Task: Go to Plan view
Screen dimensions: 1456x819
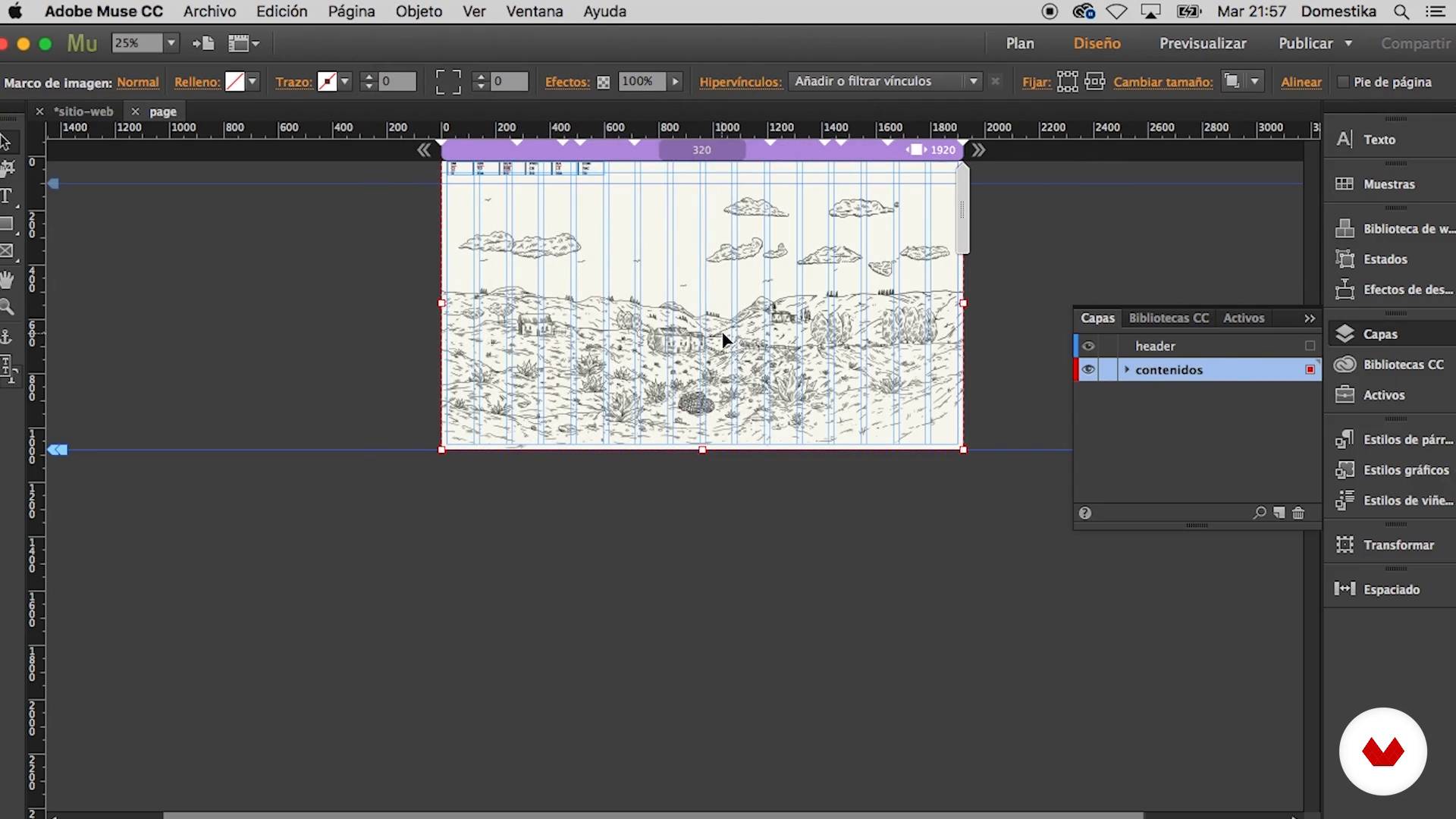Action: tap(1020, 43)
